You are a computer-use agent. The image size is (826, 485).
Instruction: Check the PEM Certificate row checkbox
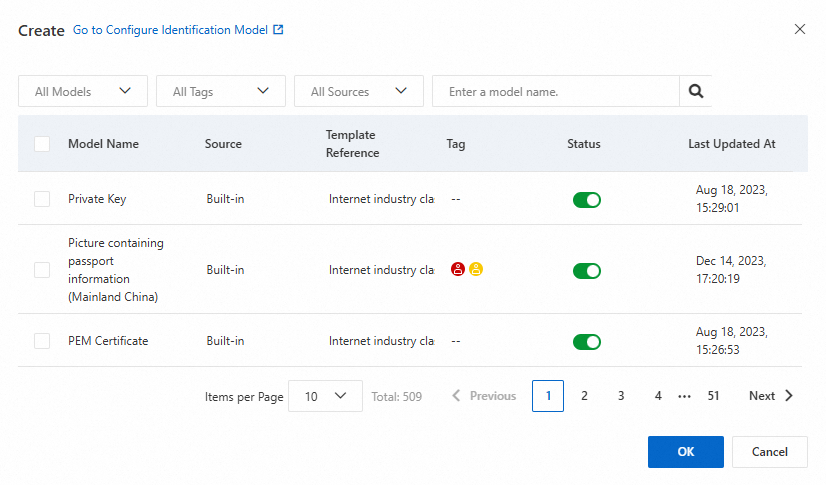[42, 341]
